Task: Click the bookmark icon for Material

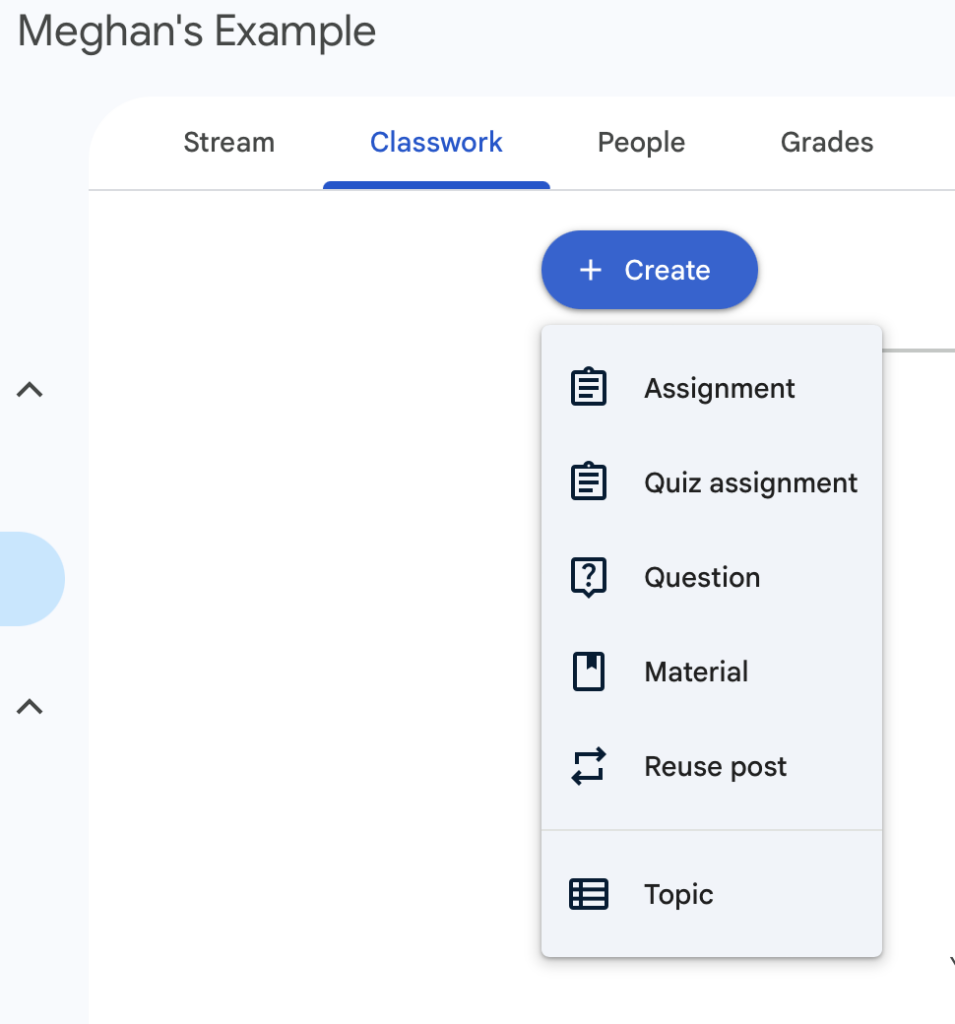Action: click(589, 672)
